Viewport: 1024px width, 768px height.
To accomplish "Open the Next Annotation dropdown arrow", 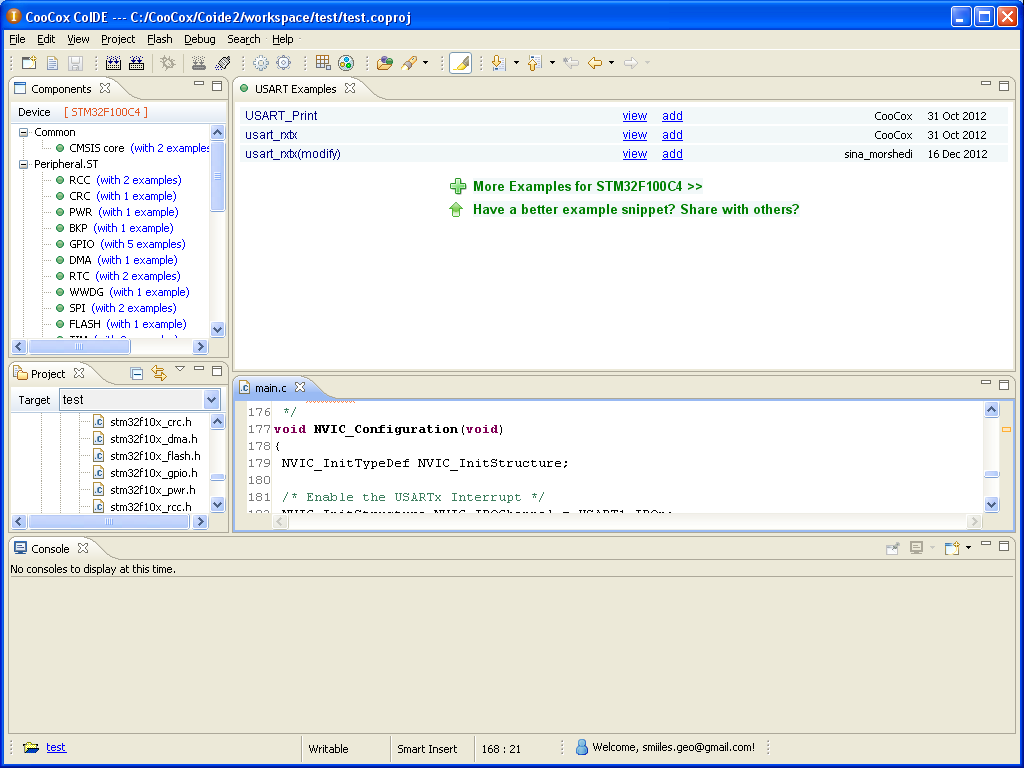I will tap(516, 63).
